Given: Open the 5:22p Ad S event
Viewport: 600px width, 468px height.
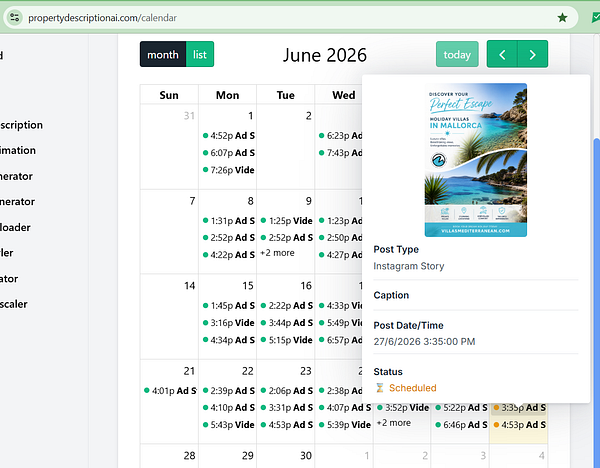Looking at the screenshot, I should click(461, 408).
